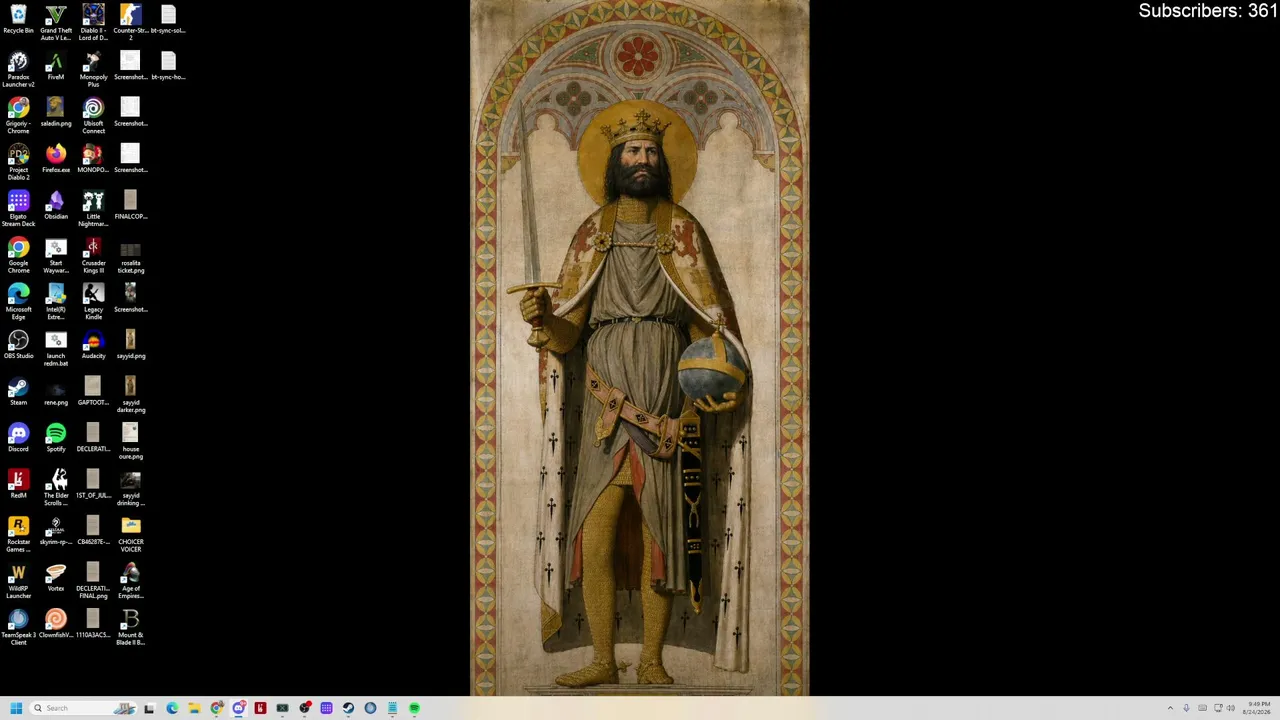
Task: Select the DECLERATI... FINAL.png file
Action: (93, 580)
